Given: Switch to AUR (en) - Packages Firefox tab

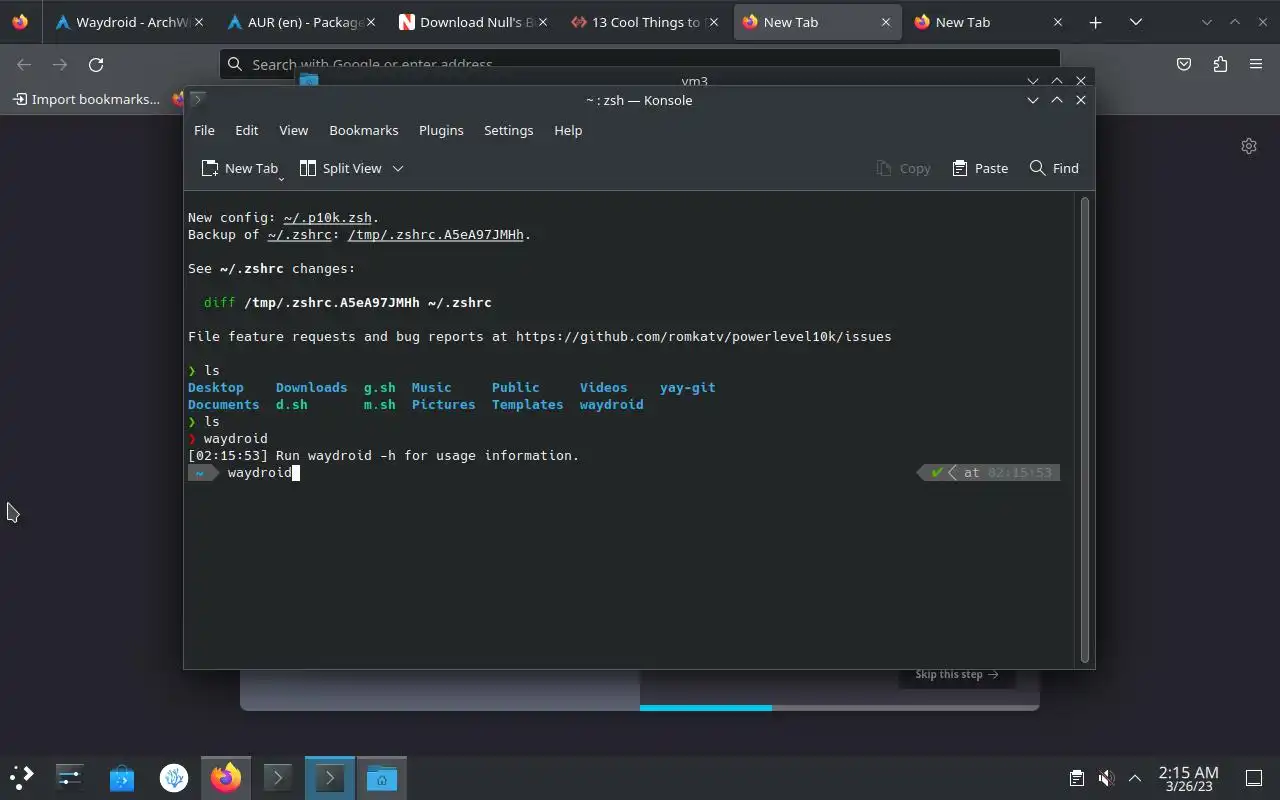Looking at the screenshot, I should pyautogui.click(x=300, y=22).
